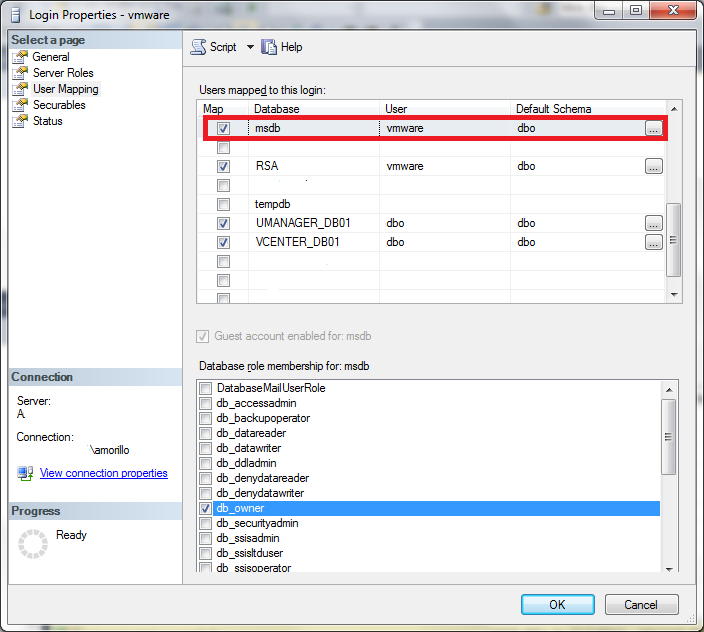The width and height of the screenshot is (704, 632).
Task: Click the Script toolbar label
Action: [223, 47]
